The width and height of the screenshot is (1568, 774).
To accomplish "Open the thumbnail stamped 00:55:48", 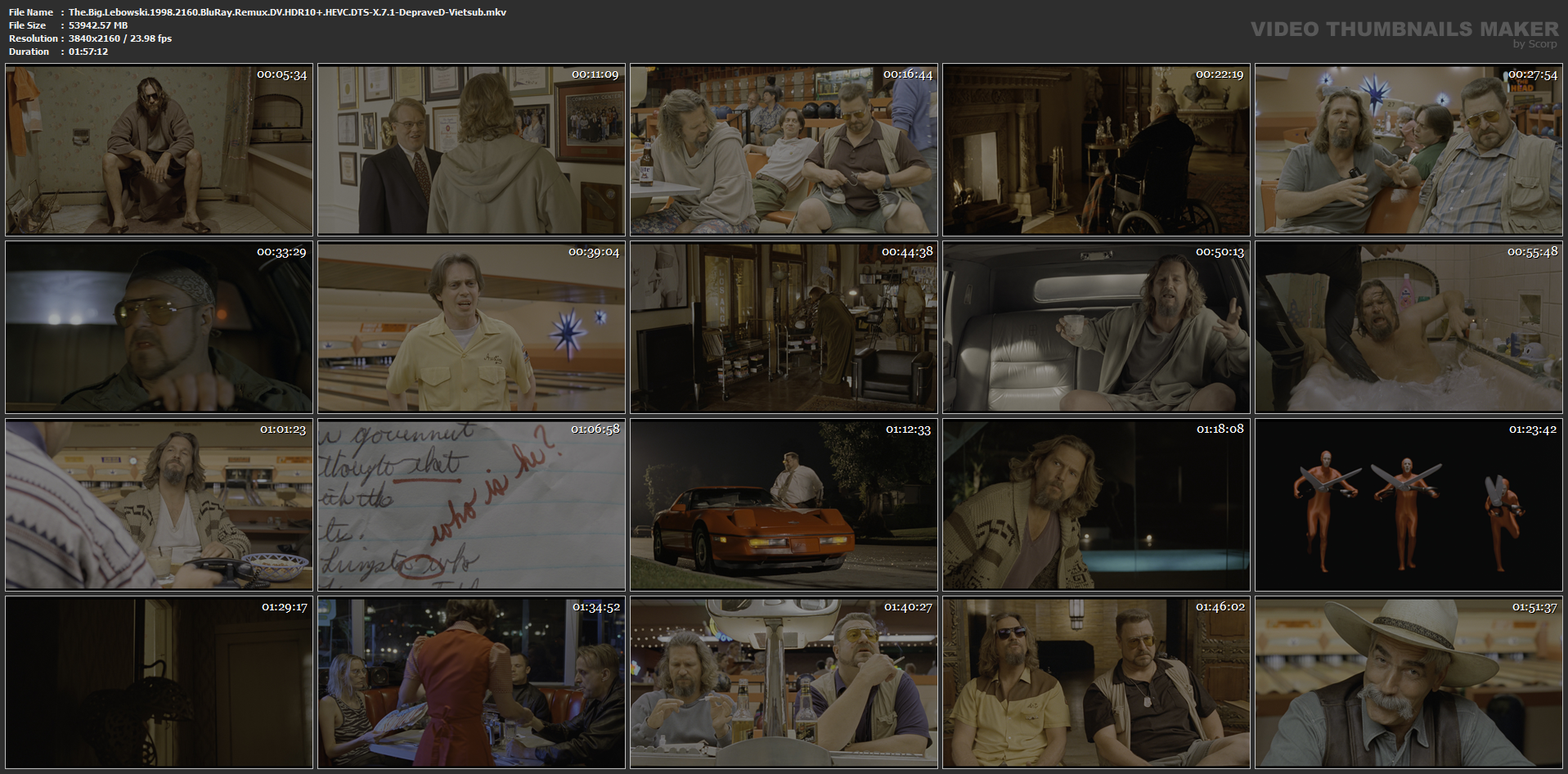I will pyautogui.click(x=1409, y=327).
